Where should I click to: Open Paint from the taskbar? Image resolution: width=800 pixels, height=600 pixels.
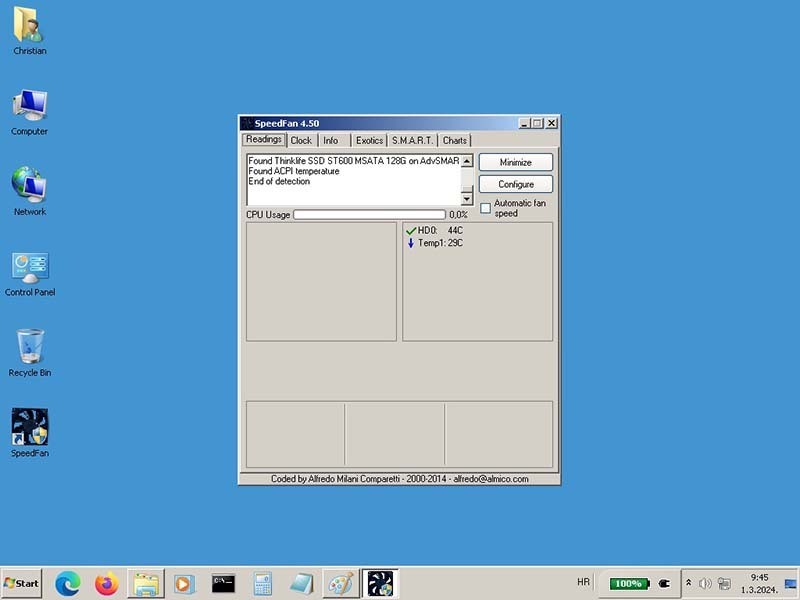[x=340, y=583]
